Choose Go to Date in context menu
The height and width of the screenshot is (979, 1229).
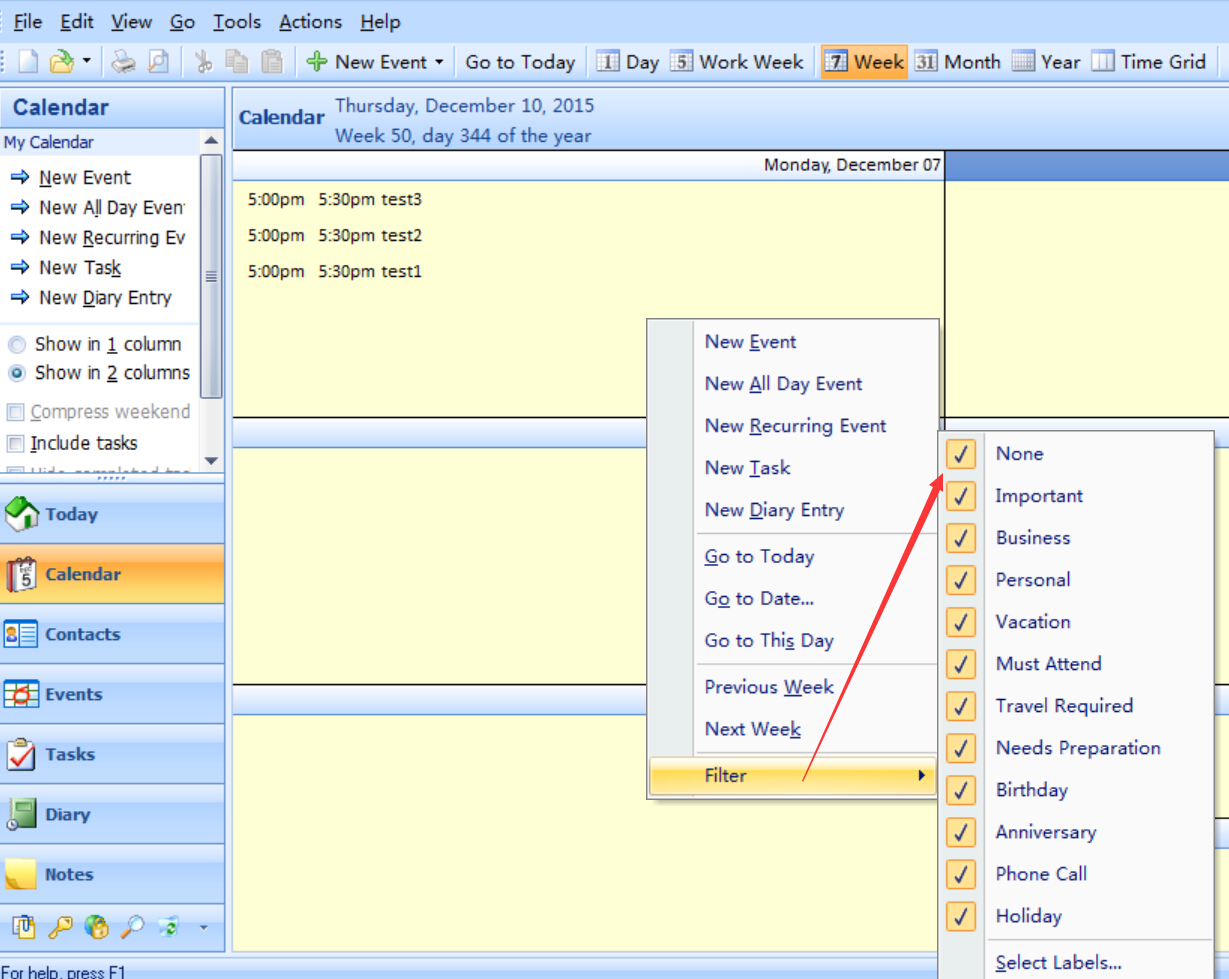click(758, 599)
